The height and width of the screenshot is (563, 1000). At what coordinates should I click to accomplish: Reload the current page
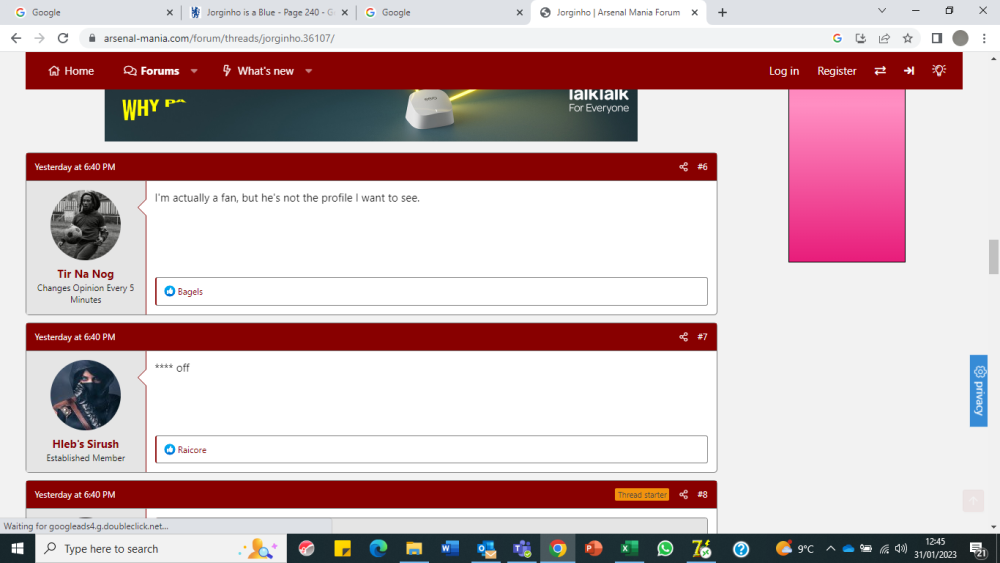coord(62,38)
